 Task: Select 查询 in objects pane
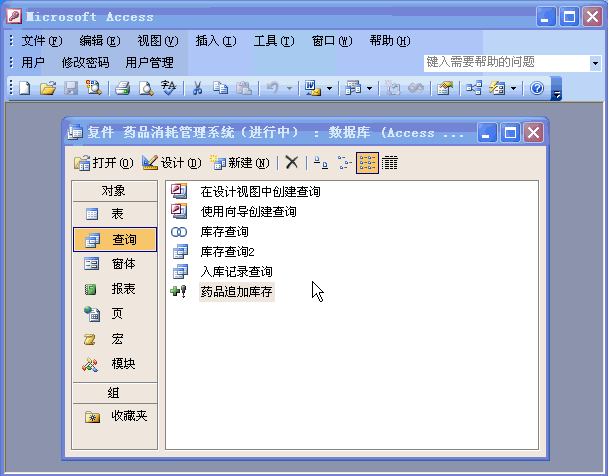(x=115, y=240)
